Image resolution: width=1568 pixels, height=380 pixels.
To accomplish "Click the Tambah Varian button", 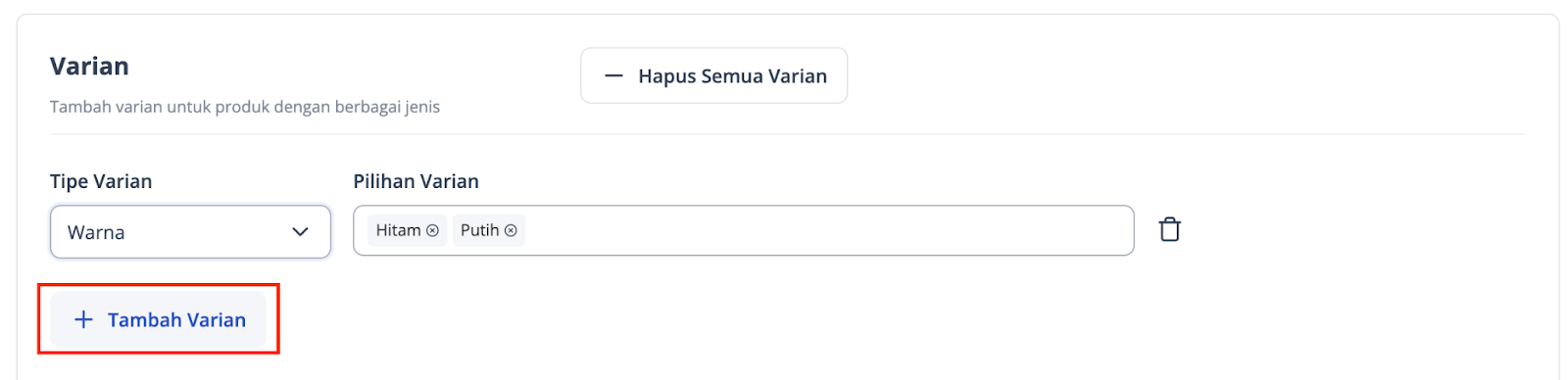I will click(x=159, y=319).
